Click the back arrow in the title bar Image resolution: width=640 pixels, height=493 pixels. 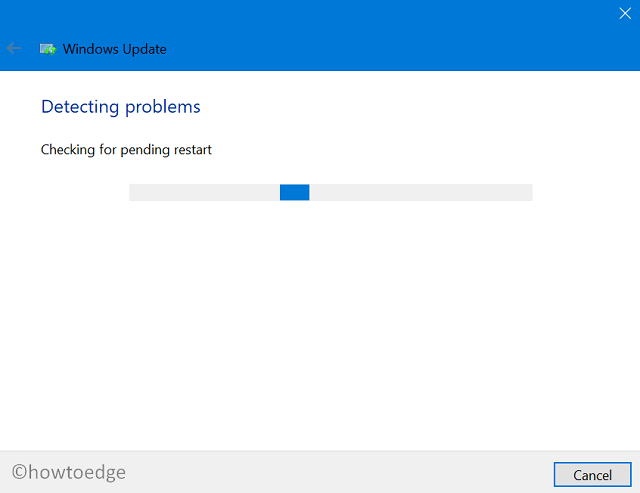point(14,48)
